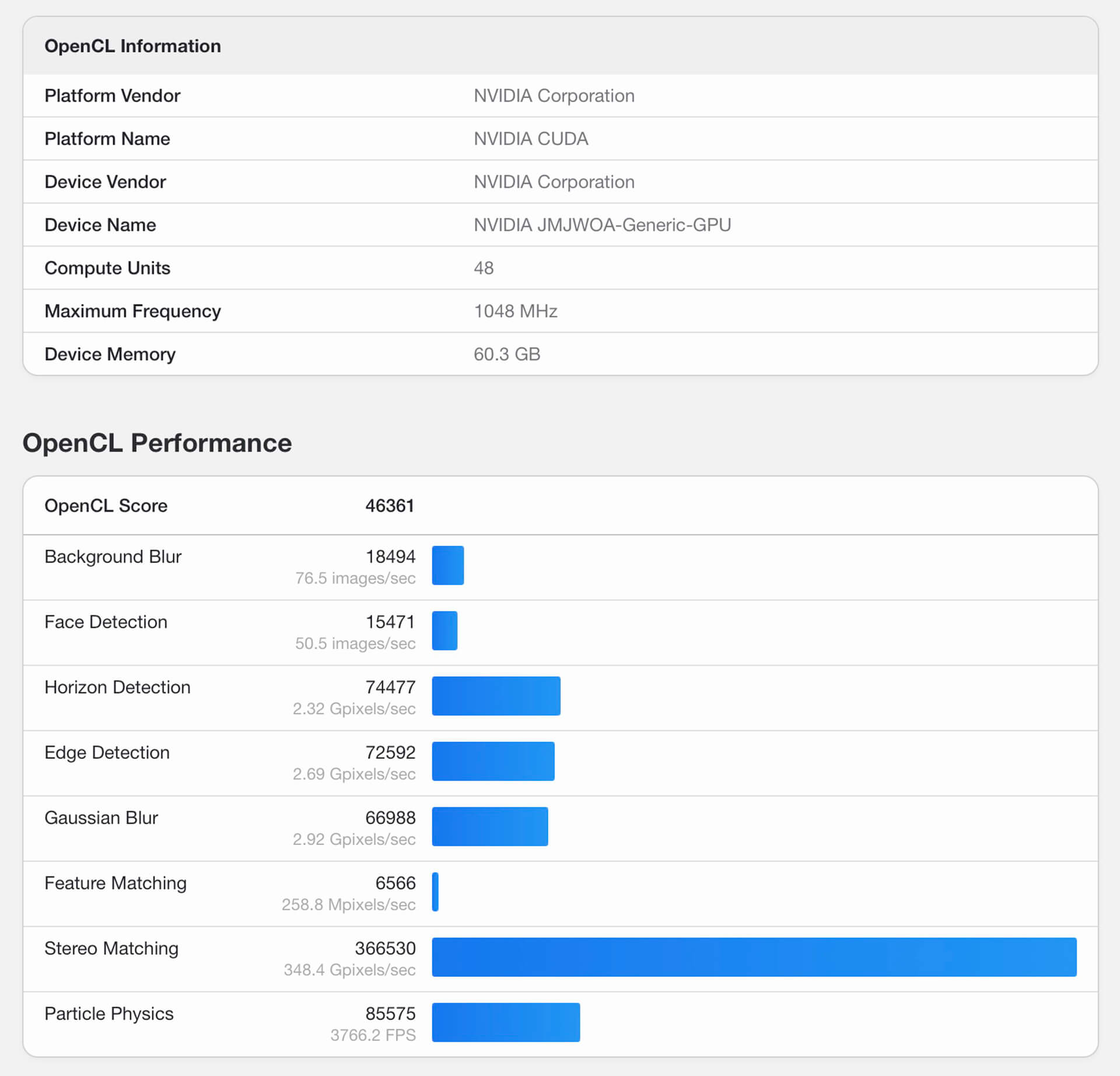Click the Platform Name value NVIDIA CUDA

(530, 139)
